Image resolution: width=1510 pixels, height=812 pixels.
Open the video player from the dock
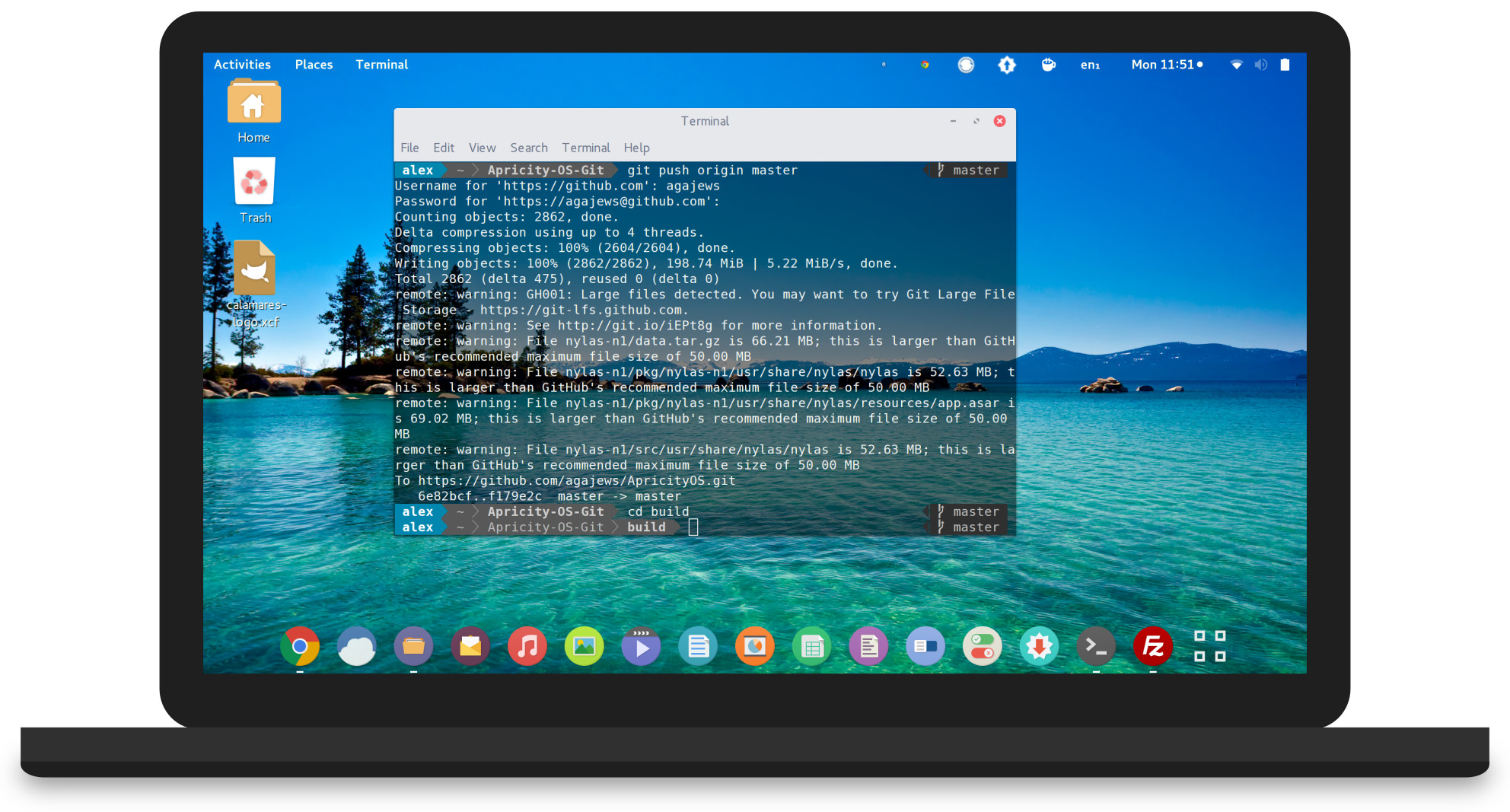641,646
